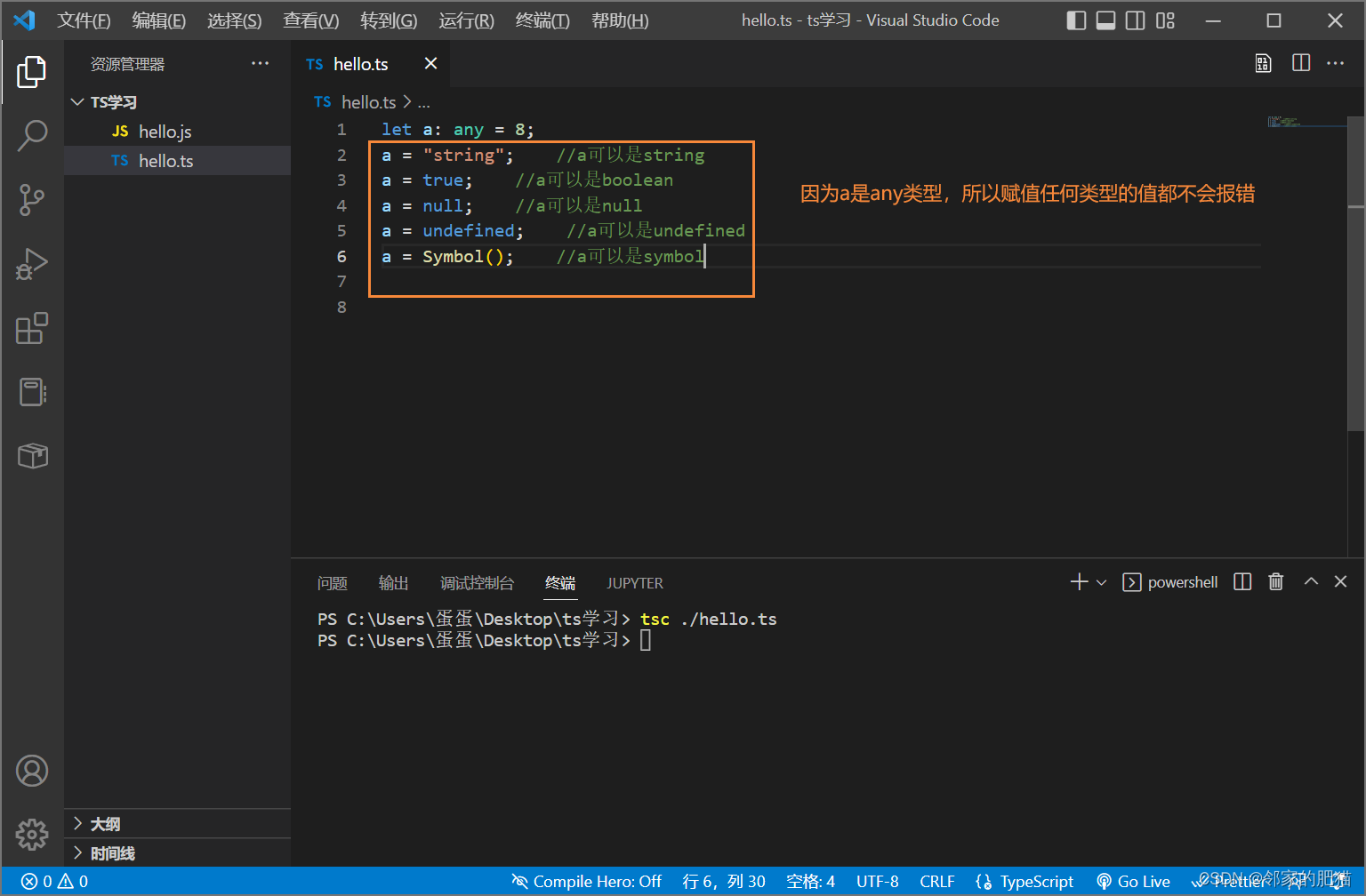Image resolution: width=1366 pixels, height=896 pixels.
Task: Select hello.ts in the explorer
Action: click(177, 161)
